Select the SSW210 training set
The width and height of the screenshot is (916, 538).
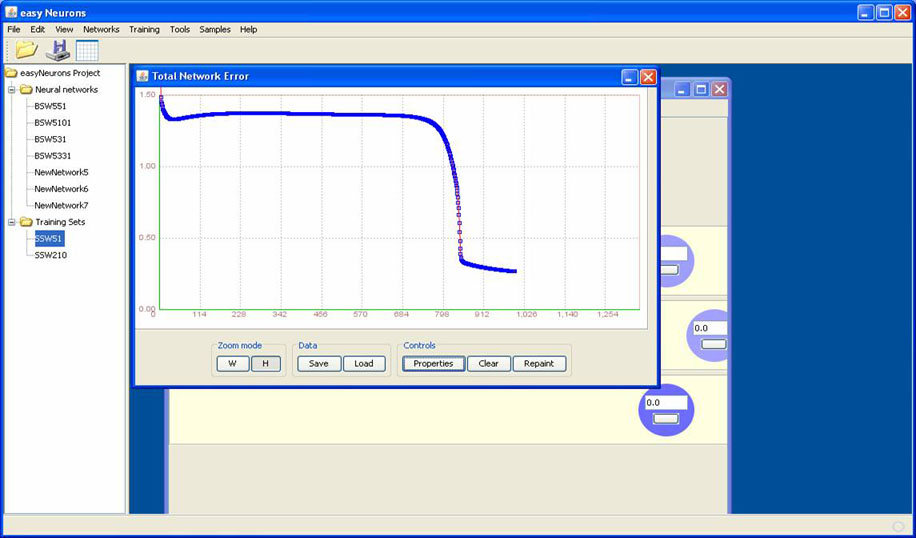[x=51, y=255]
